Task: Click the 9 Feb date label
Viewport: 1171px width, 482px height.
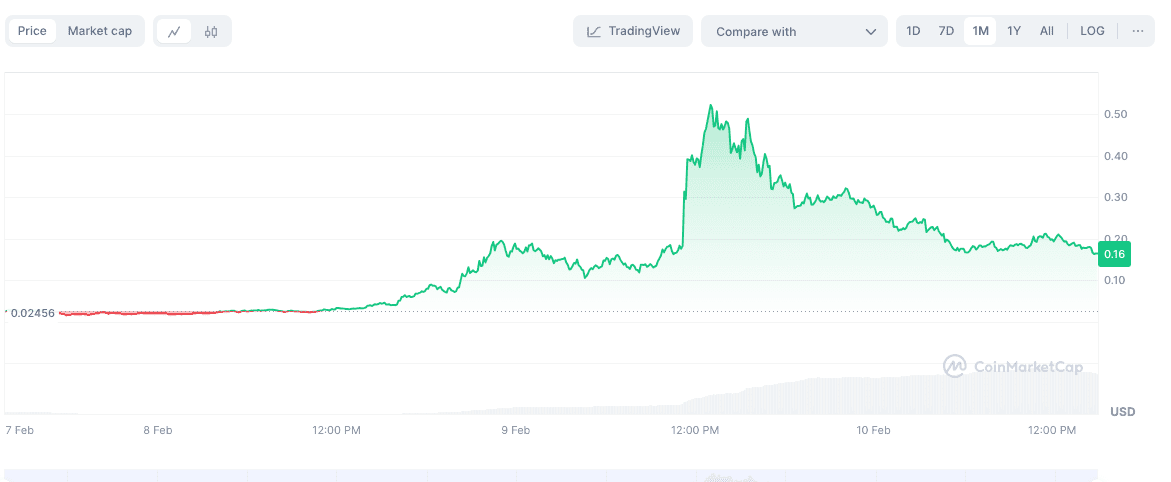Action: point(515,430)
